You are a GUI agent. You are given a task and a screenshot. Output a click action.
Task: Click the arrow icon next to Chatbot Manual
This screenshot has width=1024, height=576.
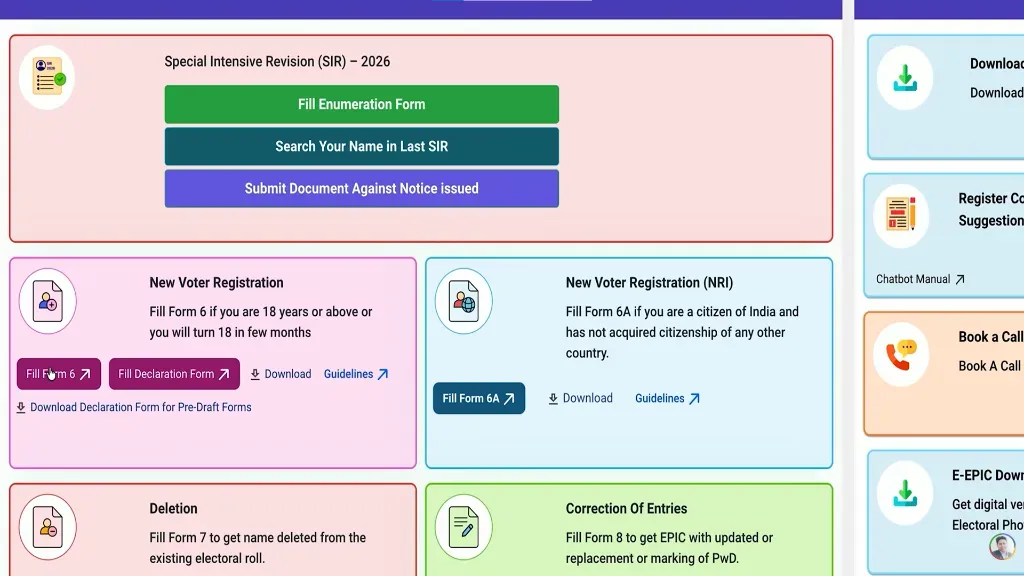959,280
